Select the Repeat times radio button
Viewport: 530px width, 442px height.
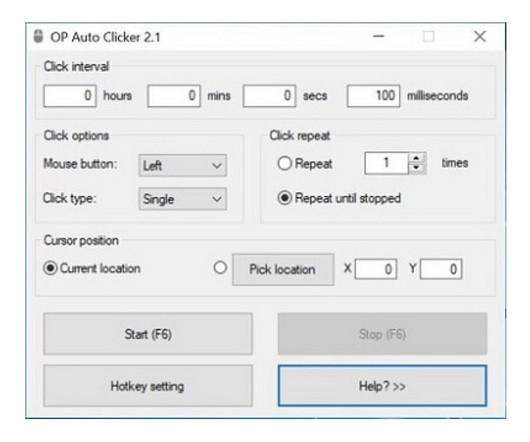coord(285,164)
